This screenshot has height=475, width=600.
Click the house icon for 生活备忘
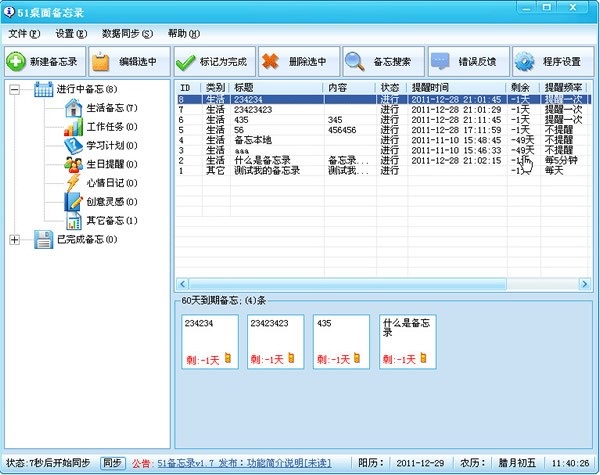click(x=73, y=108)
